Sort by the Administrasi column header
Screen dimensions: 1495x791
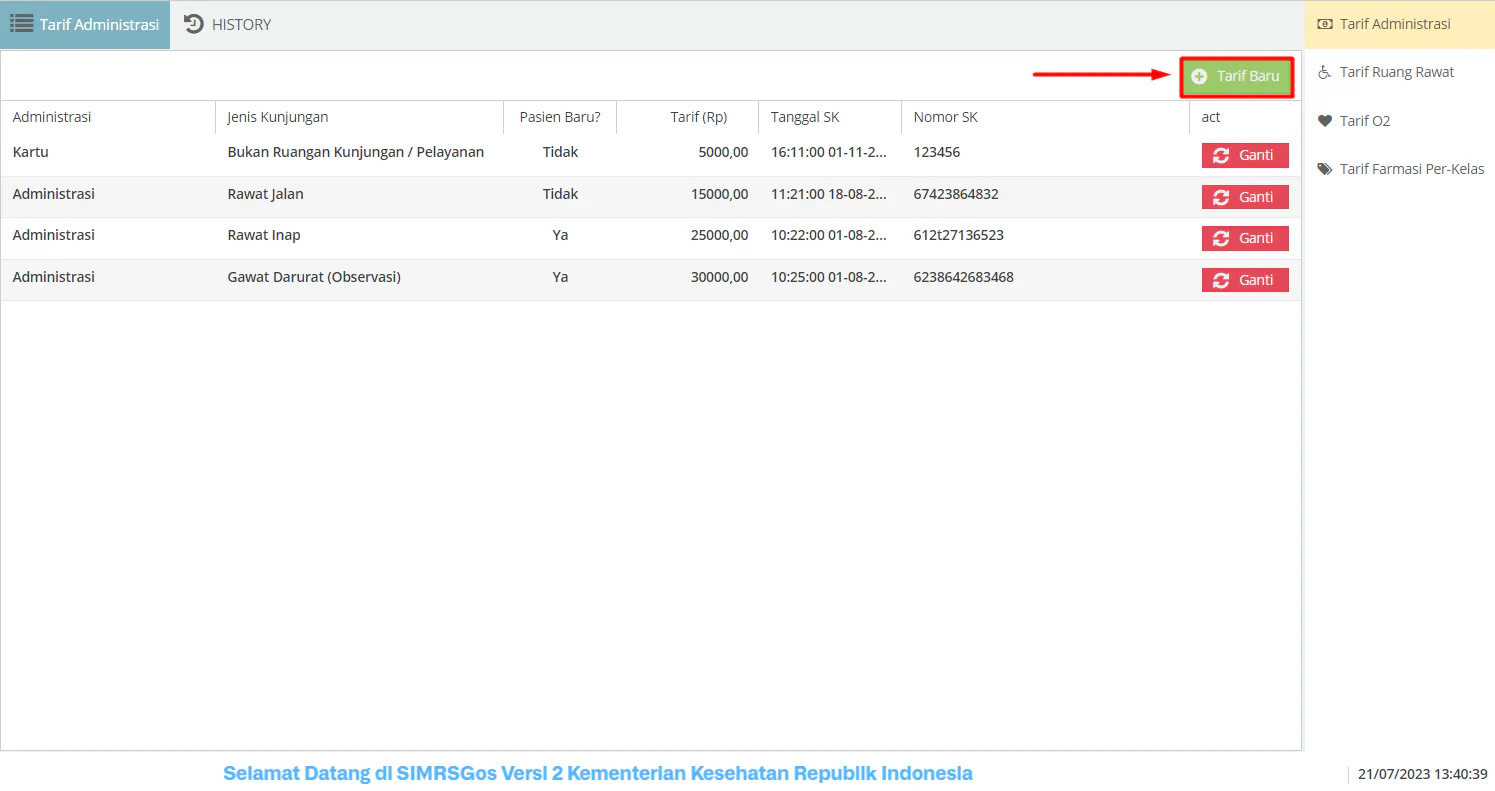pyautogui.click(x=108, y=117)
